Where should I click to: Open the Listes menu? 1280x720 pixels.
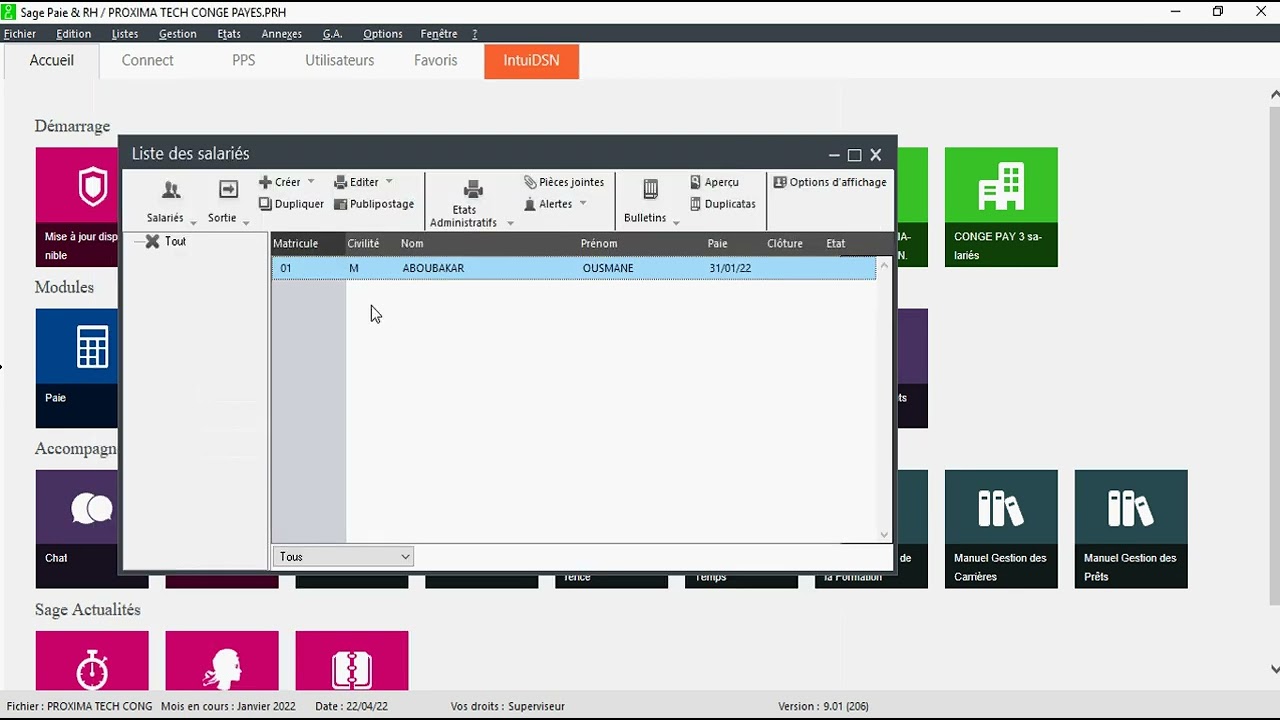tap(125, 33)
